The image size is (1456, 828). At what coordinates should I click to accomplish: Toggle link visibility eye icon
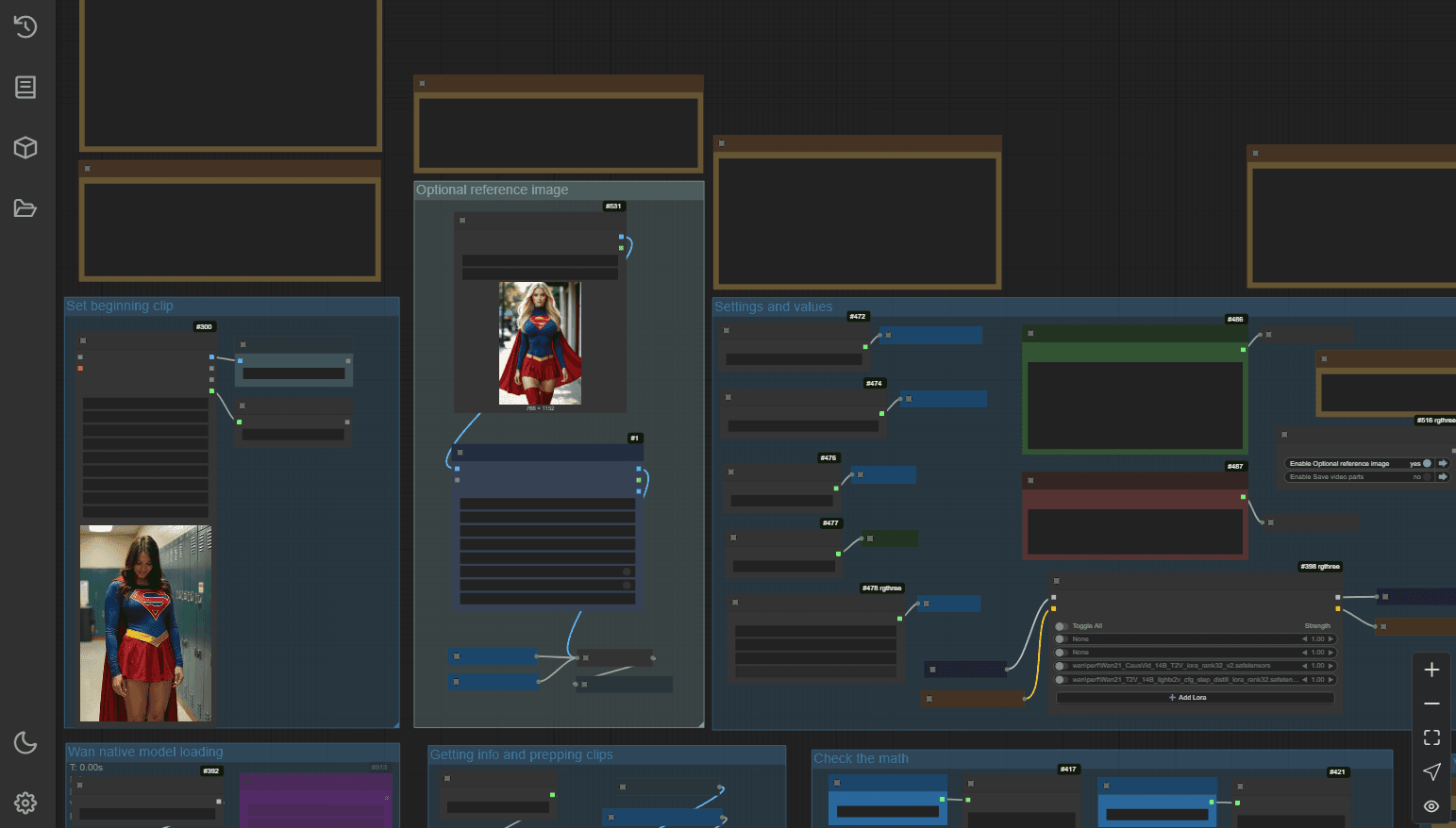[x=1431, y=805]
